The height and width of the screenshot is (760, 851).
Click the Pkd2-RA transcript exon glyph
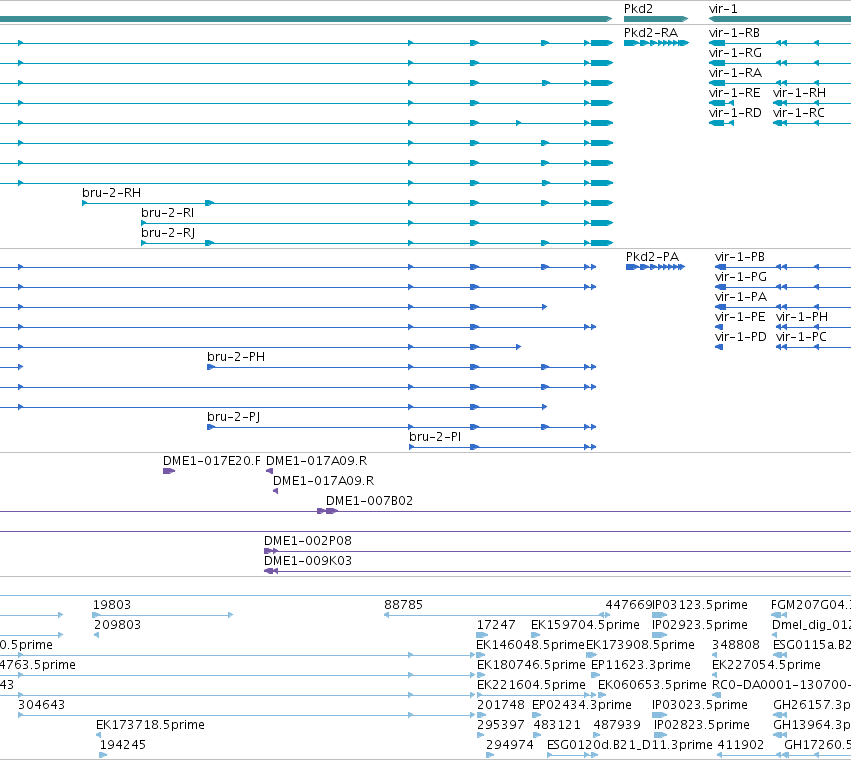[x=656, y=43]
